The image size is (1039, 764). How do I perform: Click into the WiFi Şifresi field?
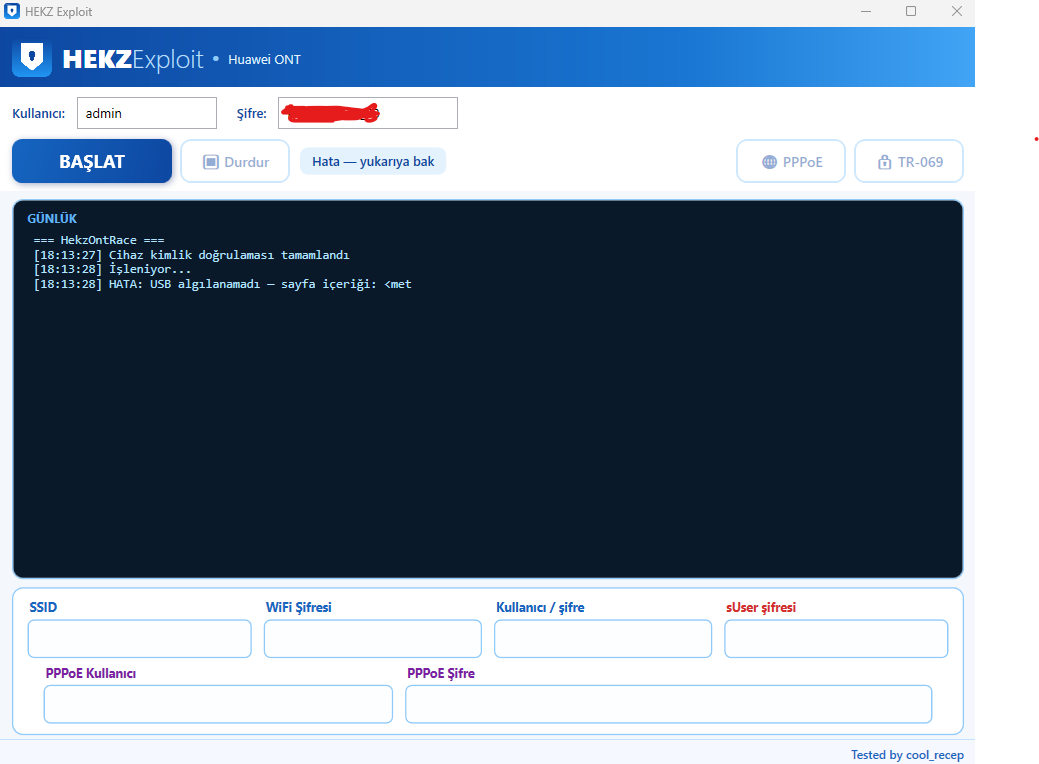pyautogui.click(x=373, y=639)
